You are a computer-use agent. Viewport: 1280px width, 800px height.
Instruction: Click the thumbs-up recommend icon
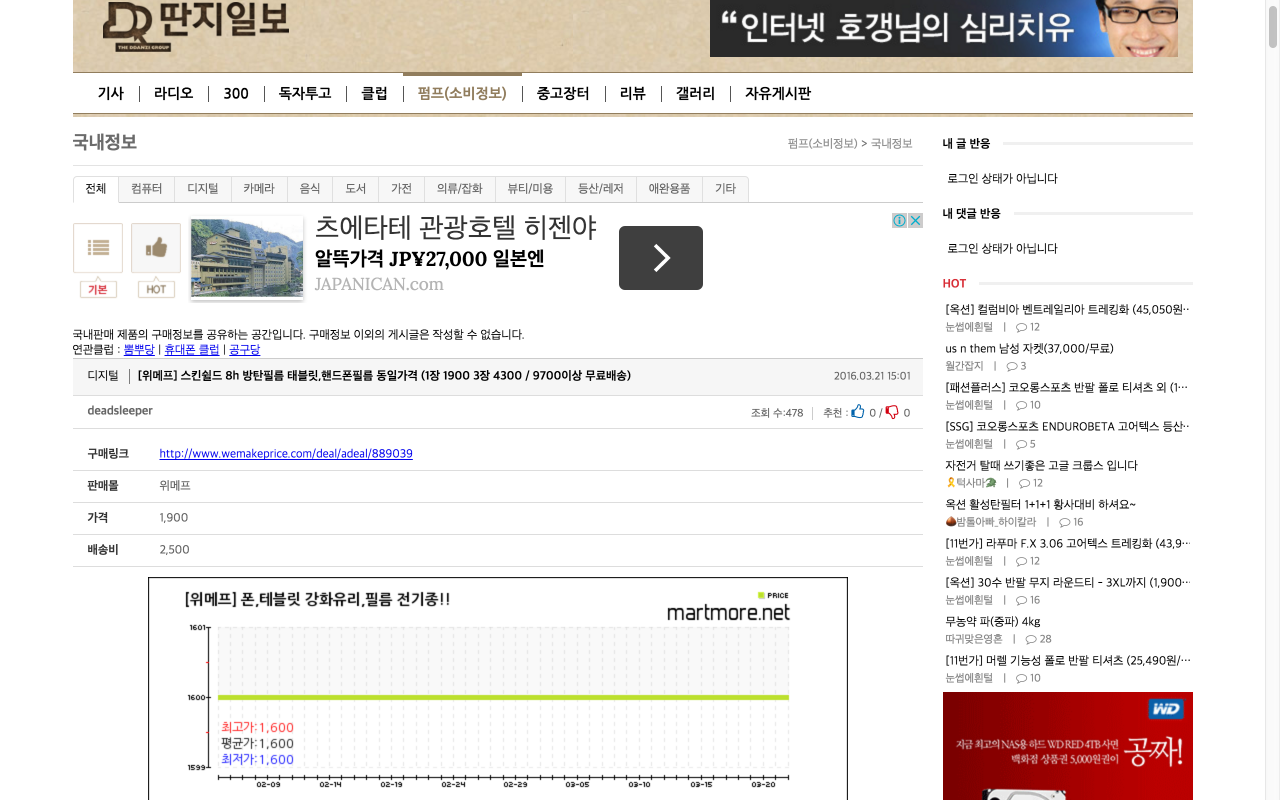point(858,412)
